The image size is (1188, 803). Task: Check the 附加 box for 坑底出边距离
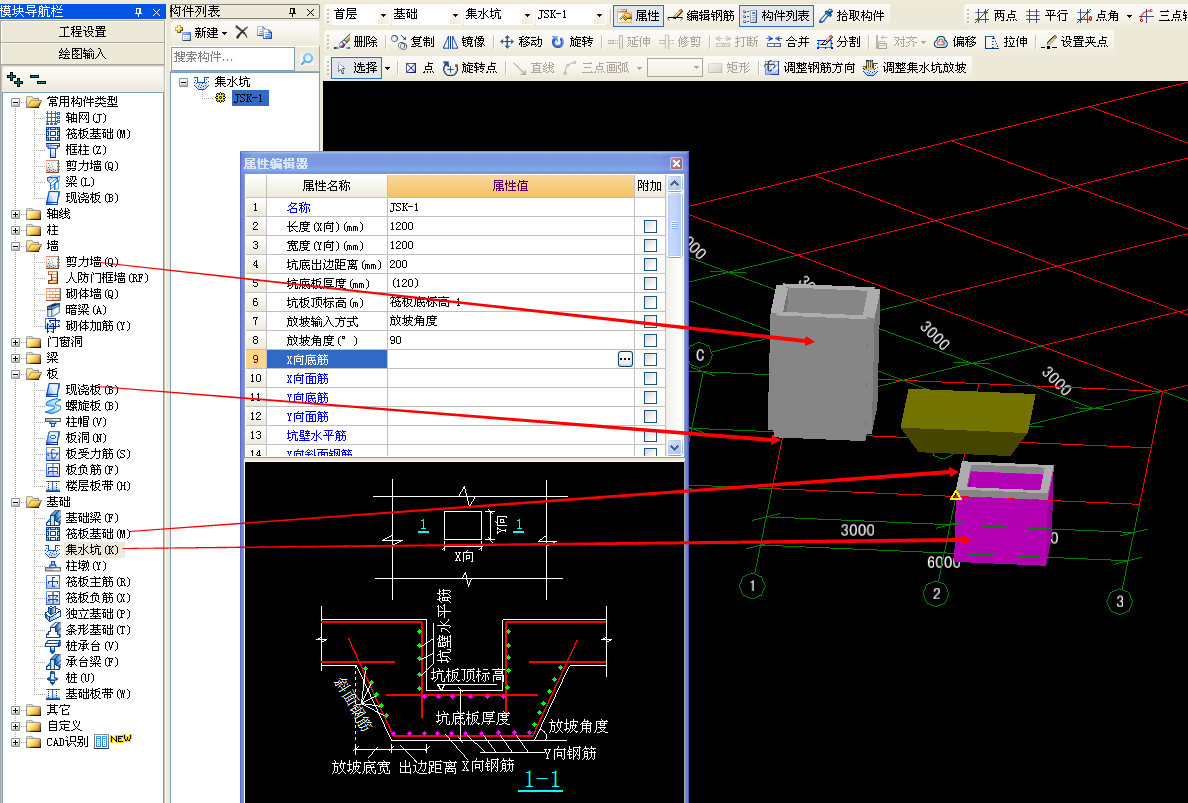click(650, 264)
